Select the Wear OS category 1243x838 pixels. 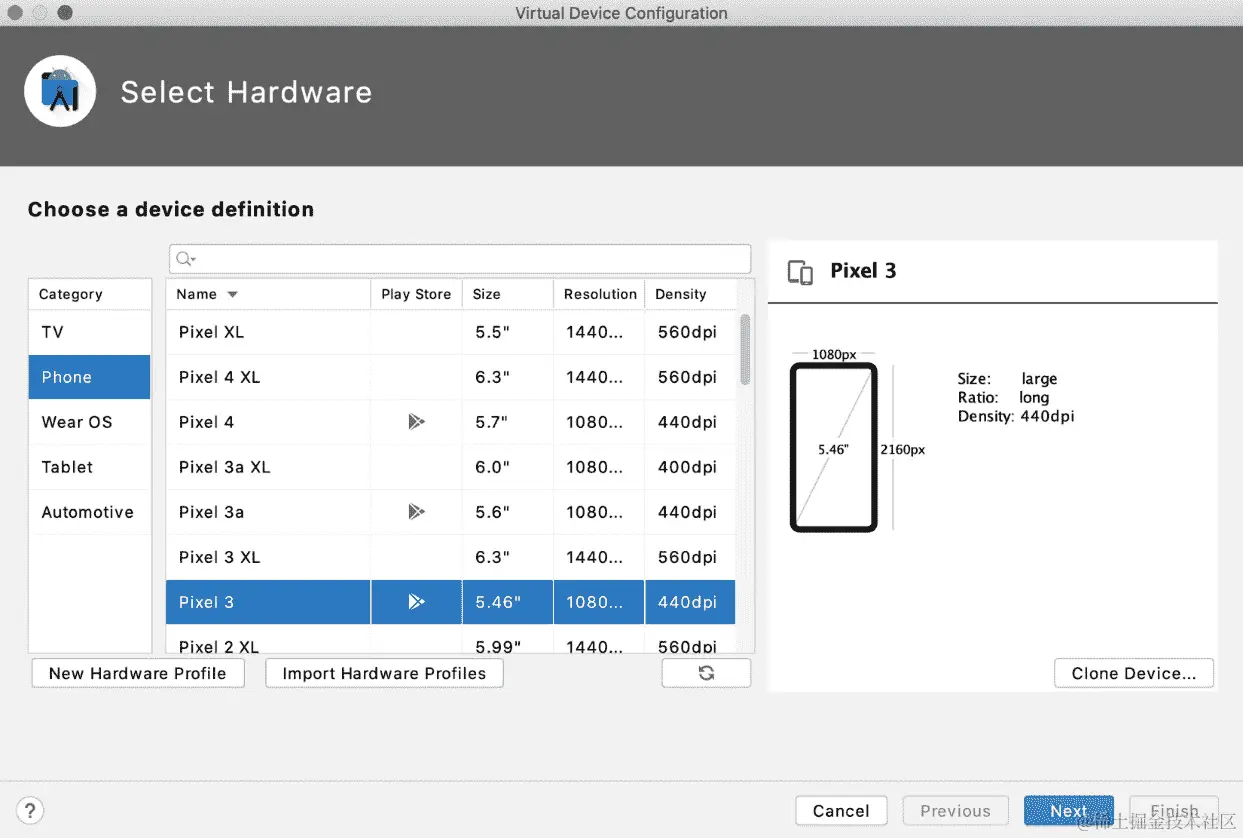pos(89,422)
